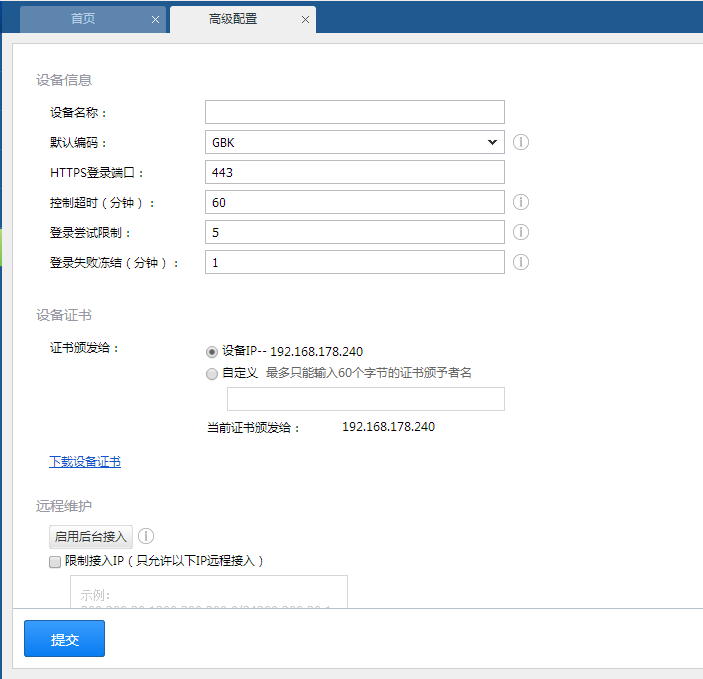Viewport: 703px width, 679px height.
Task: Close the 首页 tab
Action: click(x=156, y=20)
